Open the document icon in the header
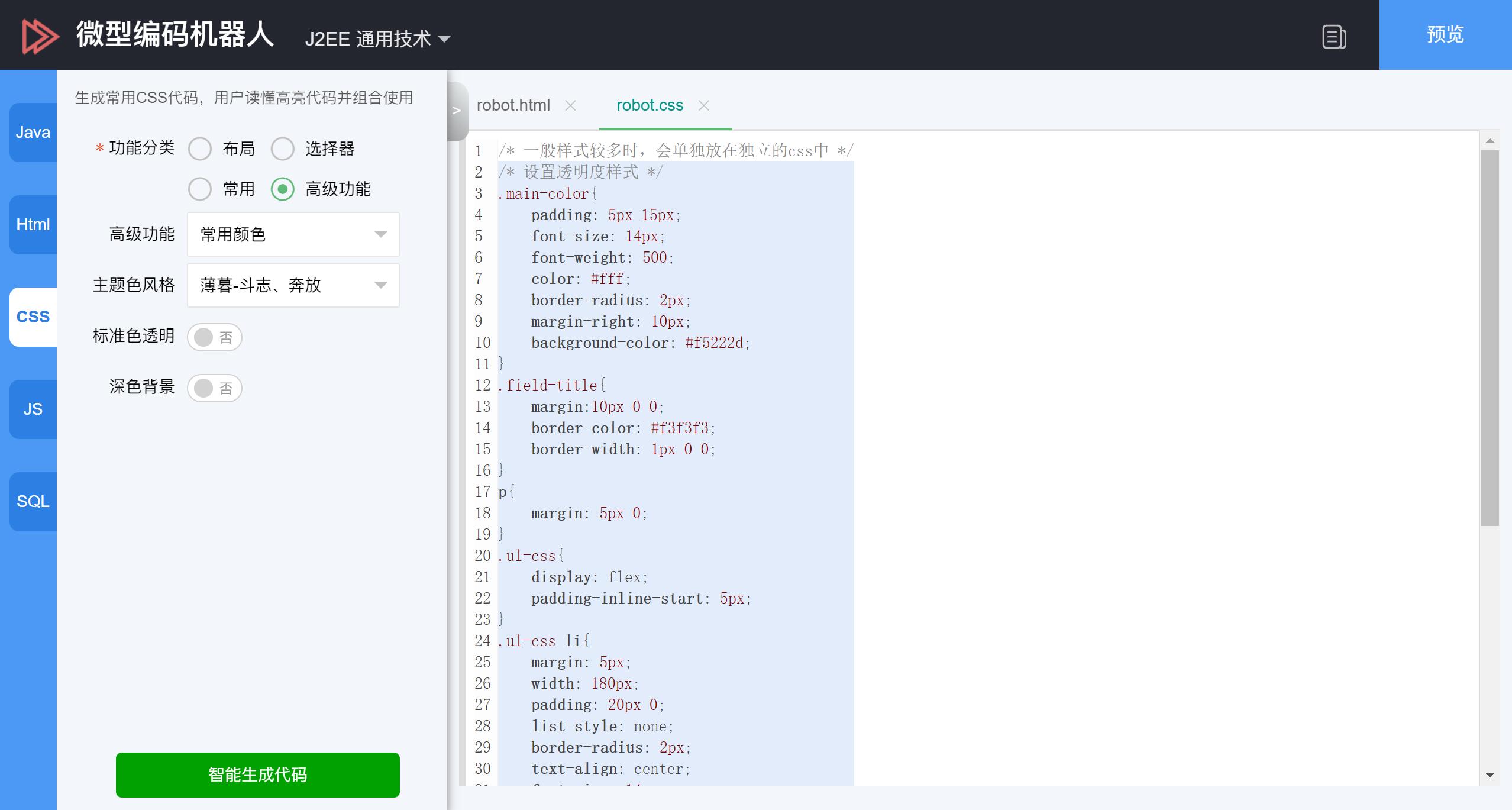Screen dimensions: 1512x810 1334,37
